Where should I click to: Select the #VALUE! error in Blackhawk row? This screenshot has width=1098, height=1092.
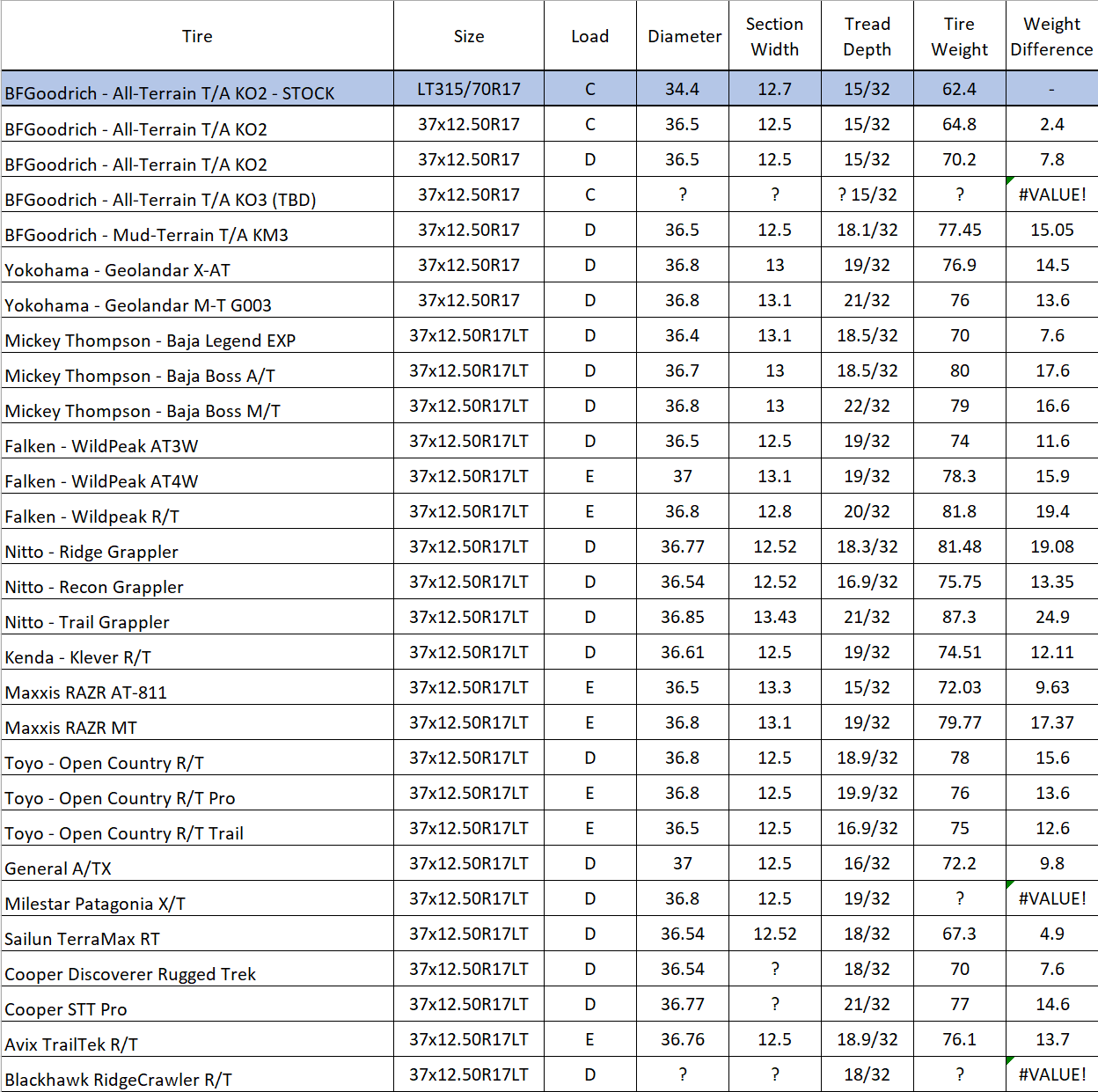point(1052,1074)
